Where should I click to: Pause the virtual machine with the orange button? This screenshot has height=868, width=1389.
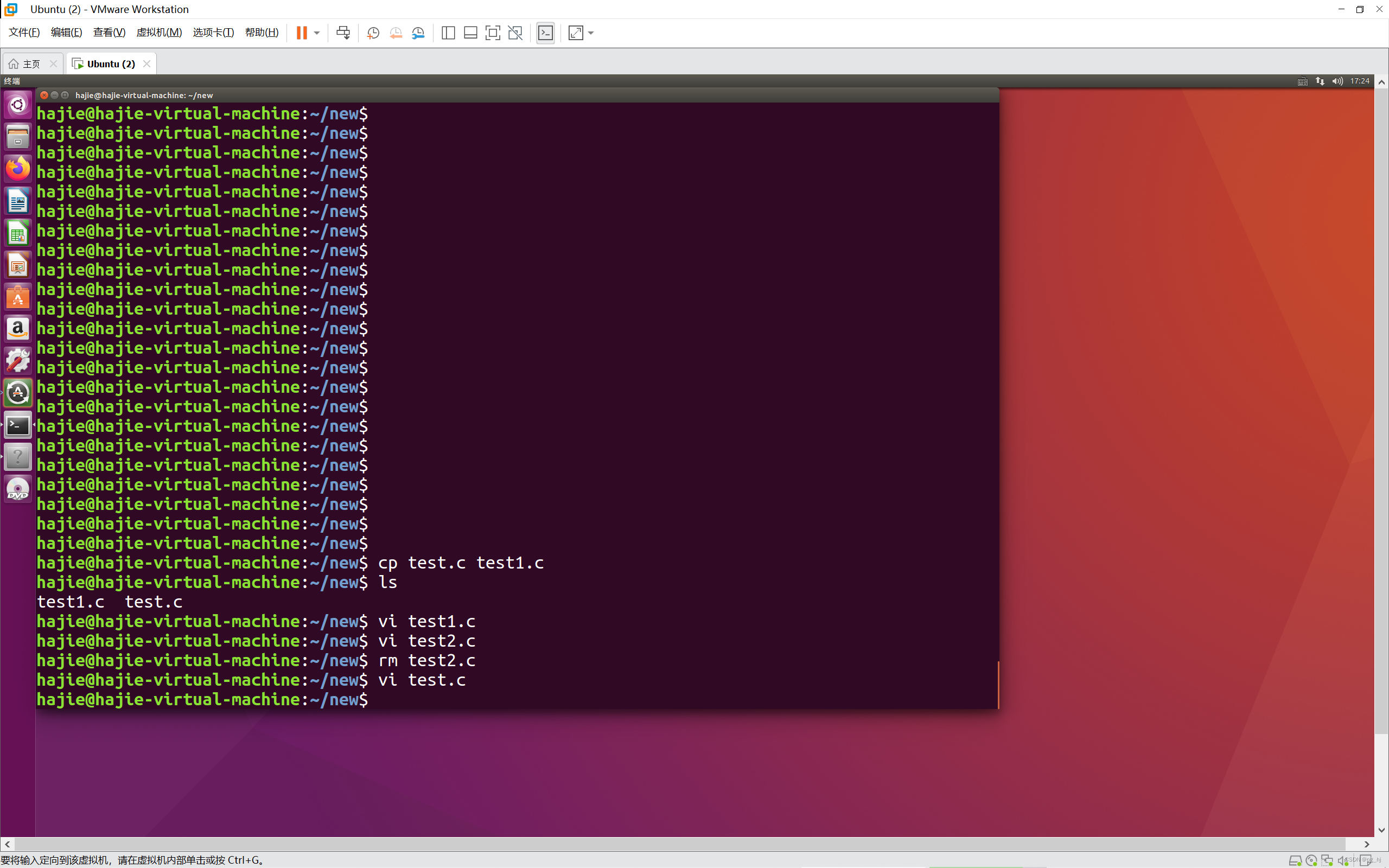[x=301, y=33]
